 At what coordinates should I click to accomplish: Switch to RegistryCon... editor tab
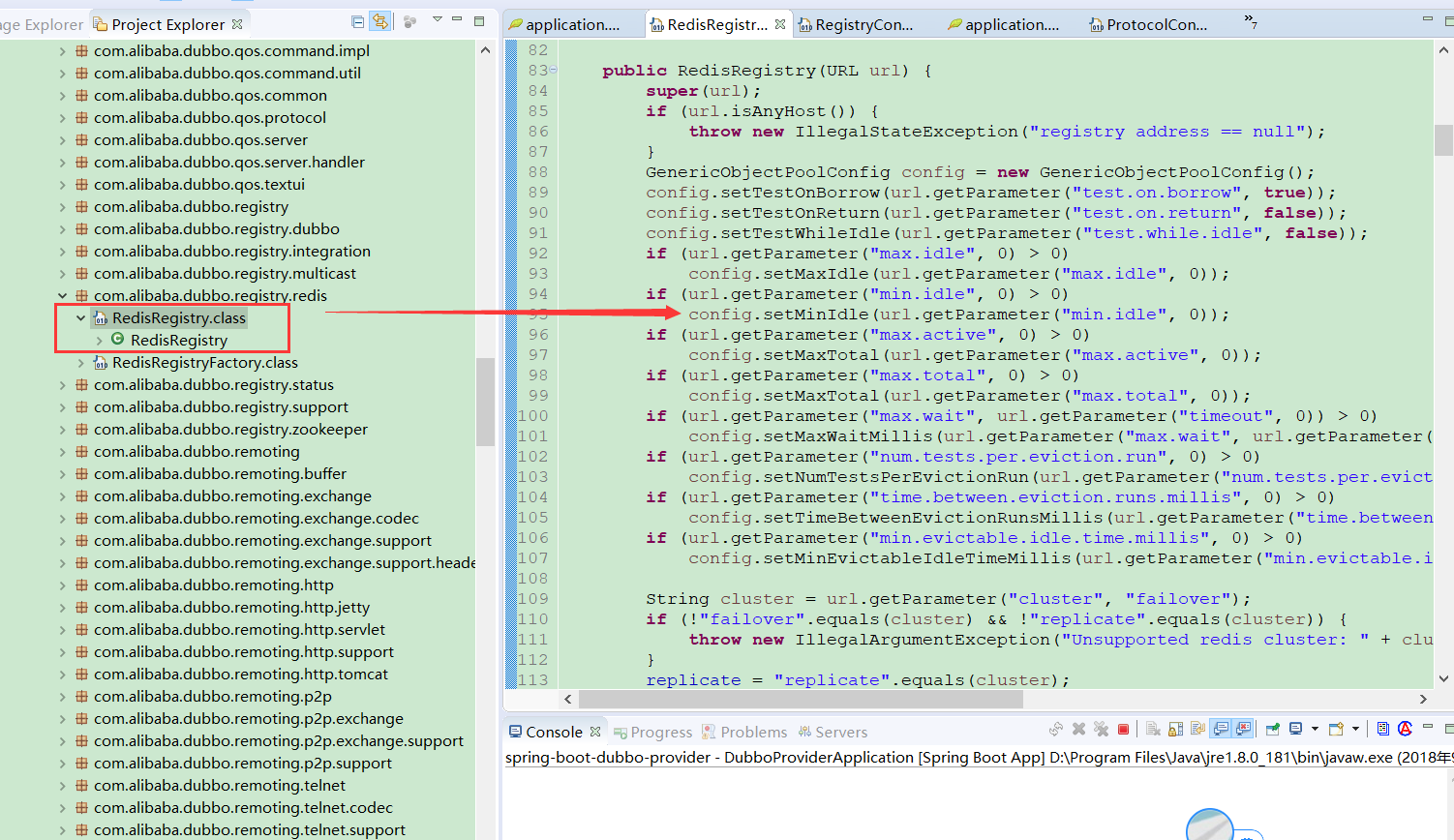[864, 24]
